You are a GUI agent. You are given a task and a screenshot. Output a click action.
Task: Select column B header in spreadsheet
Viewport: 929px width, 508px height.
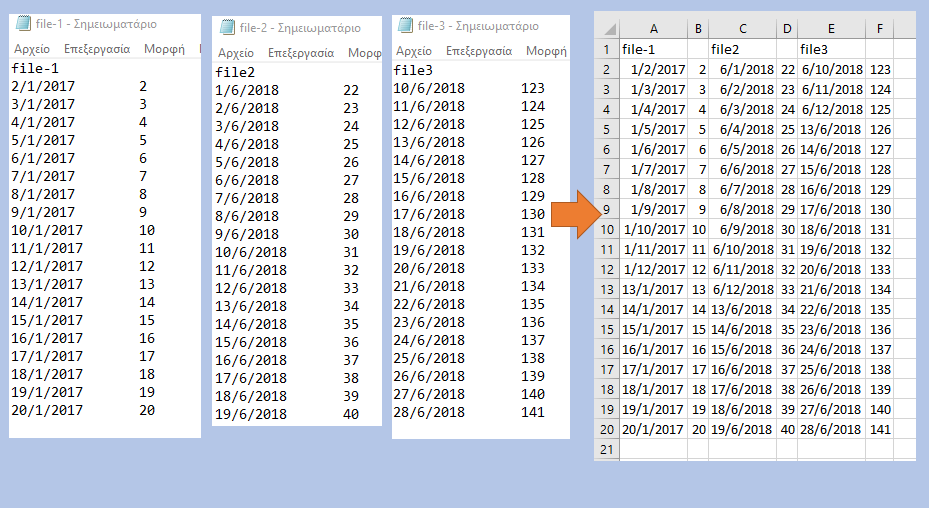698,28
